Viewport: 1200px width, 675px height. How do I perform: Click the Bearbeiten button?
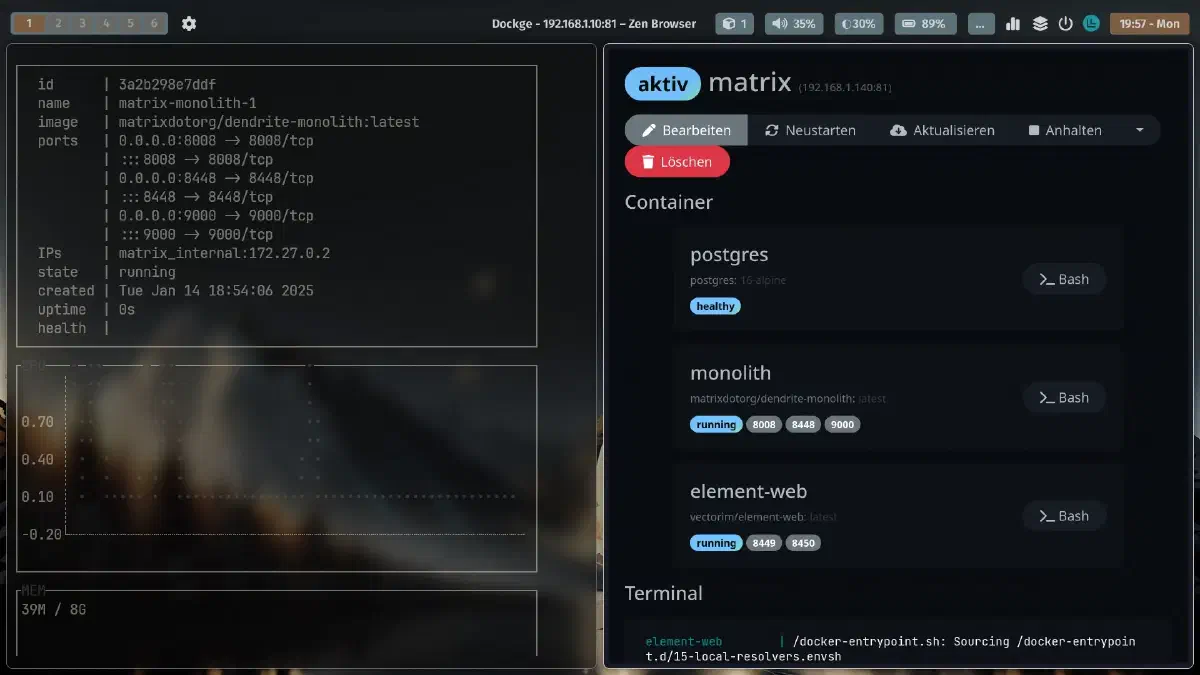click(x=686, y=130)
